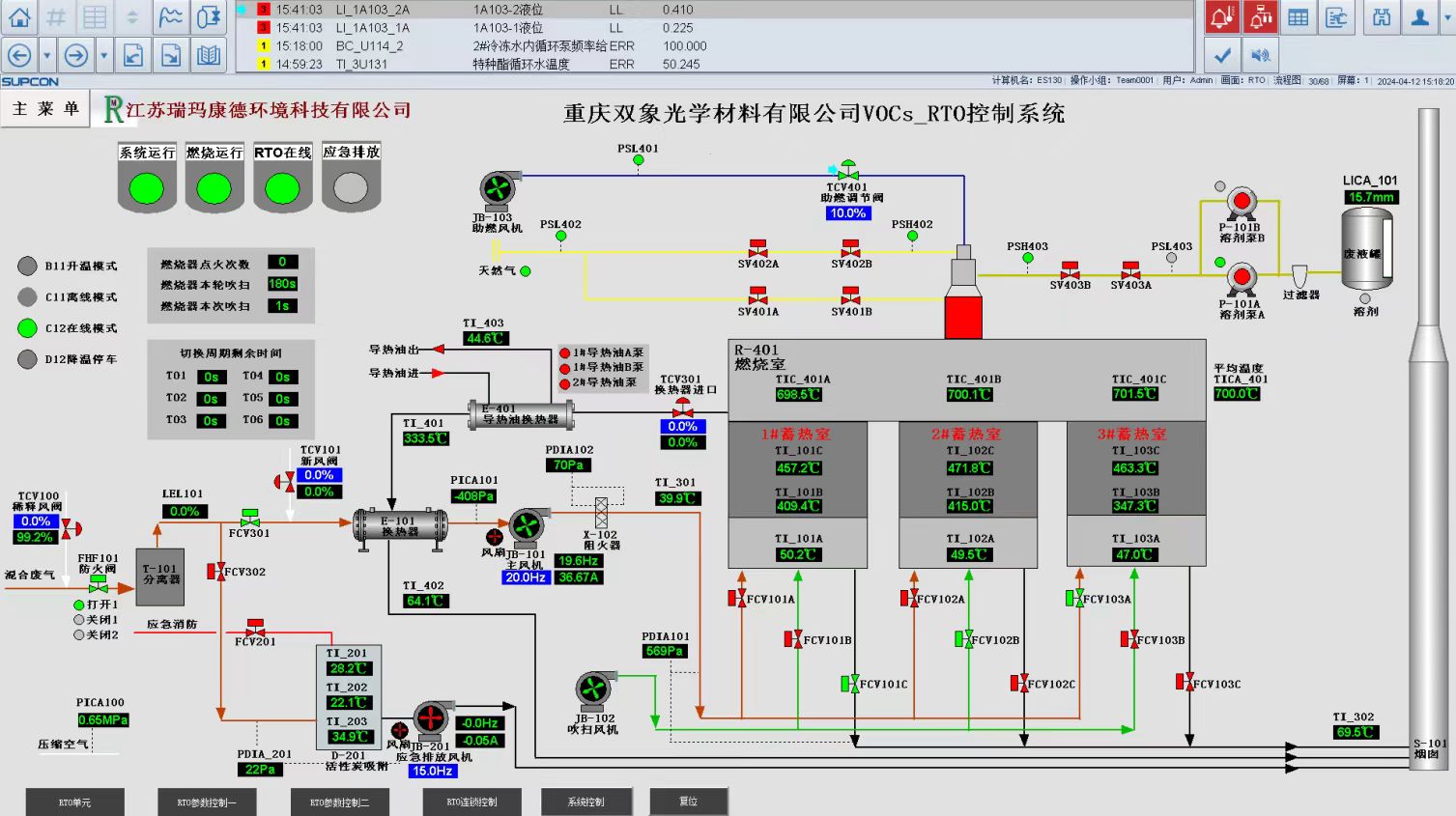Click the LICA_101 15.7mm level value
The height and width of the screenshot is (816, 1456).
point(1372,197)
